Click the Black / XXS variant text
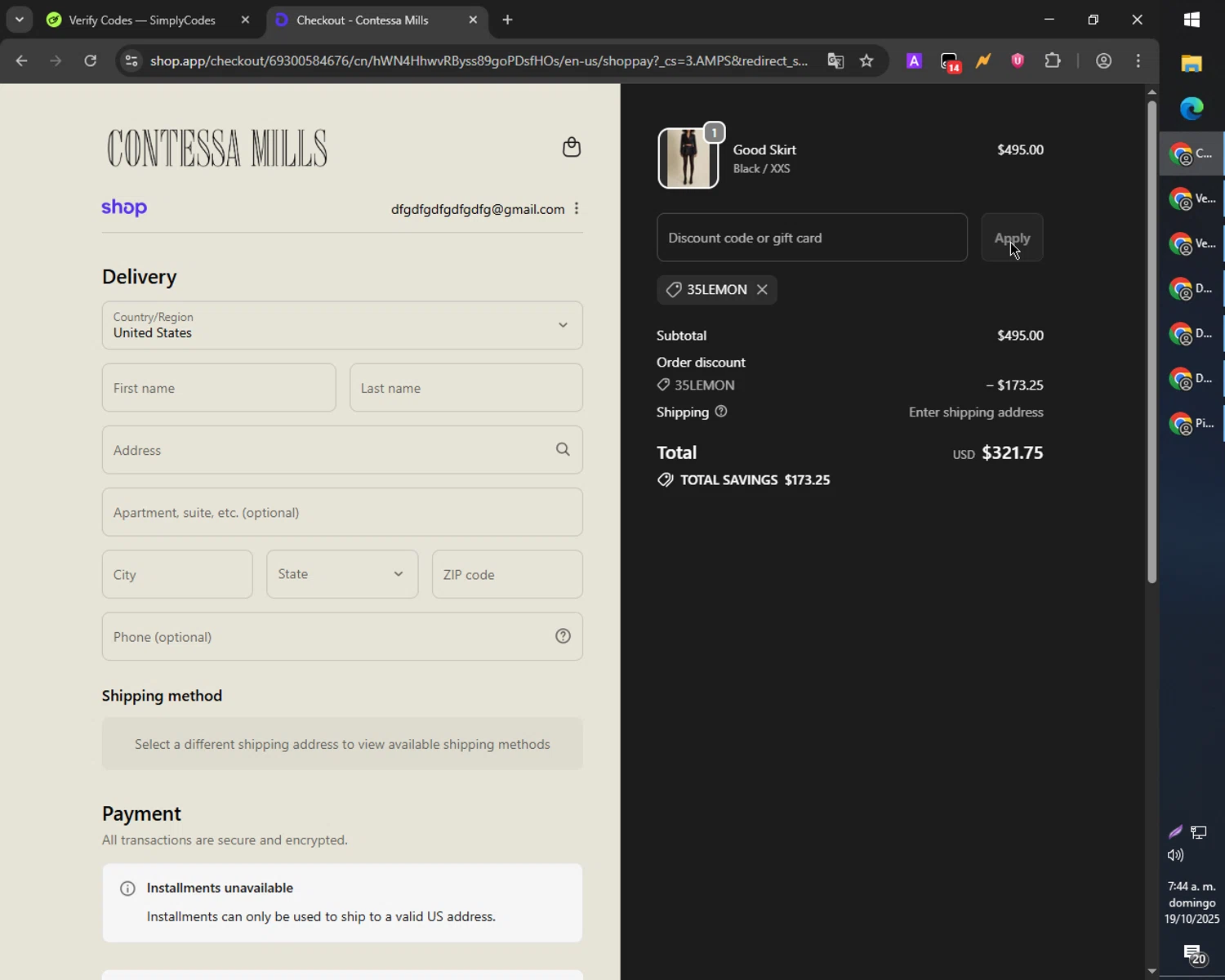Viewport: 1225px width, 980px height. [x=761, y=168]
